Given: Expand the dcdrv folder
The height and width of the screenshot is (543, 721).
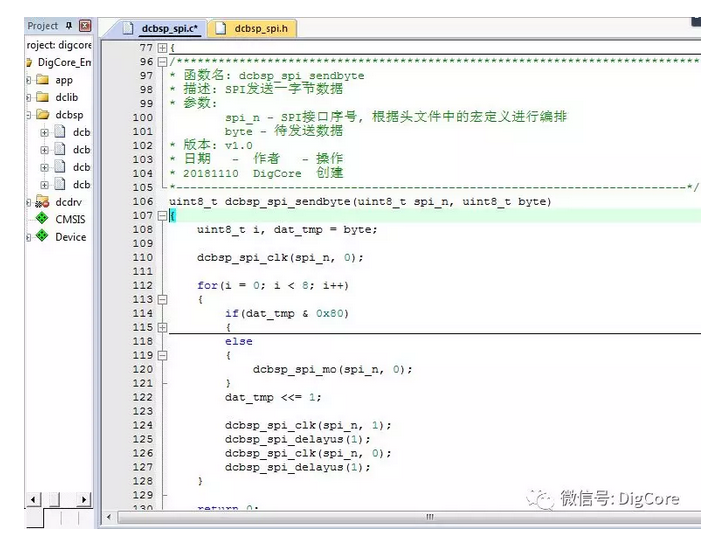Looking at the screenshot, I should pos(29,202).
